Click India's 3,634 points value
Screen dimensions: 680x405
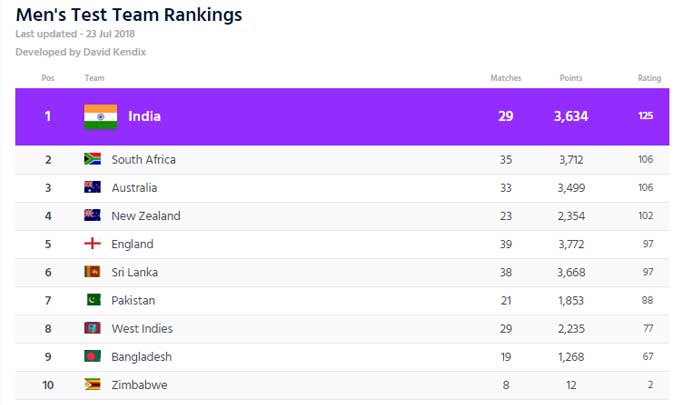pyautogui.click(x=571, y=116)
